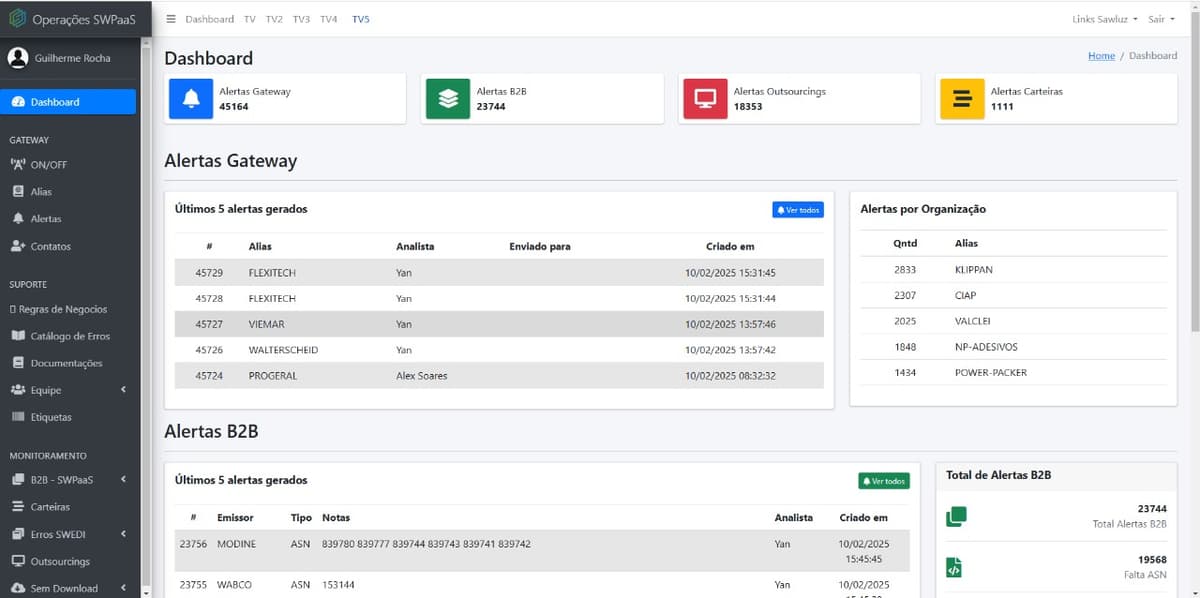Click the Alertas bell icon in sidebar

(x=18, y=219)
